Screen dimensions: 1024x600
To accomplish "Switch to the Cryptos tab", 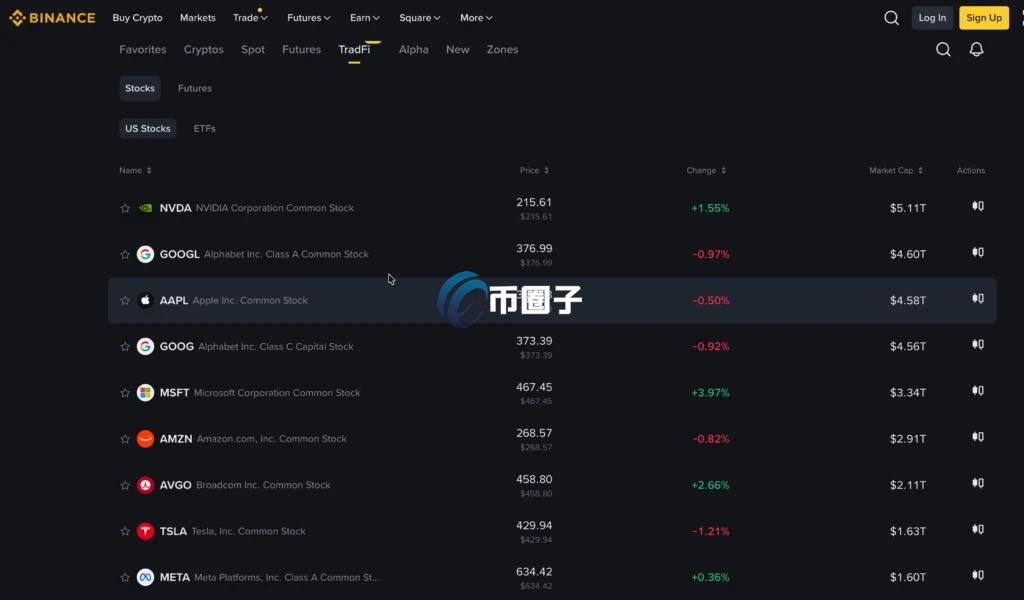I will click(204, 50).
